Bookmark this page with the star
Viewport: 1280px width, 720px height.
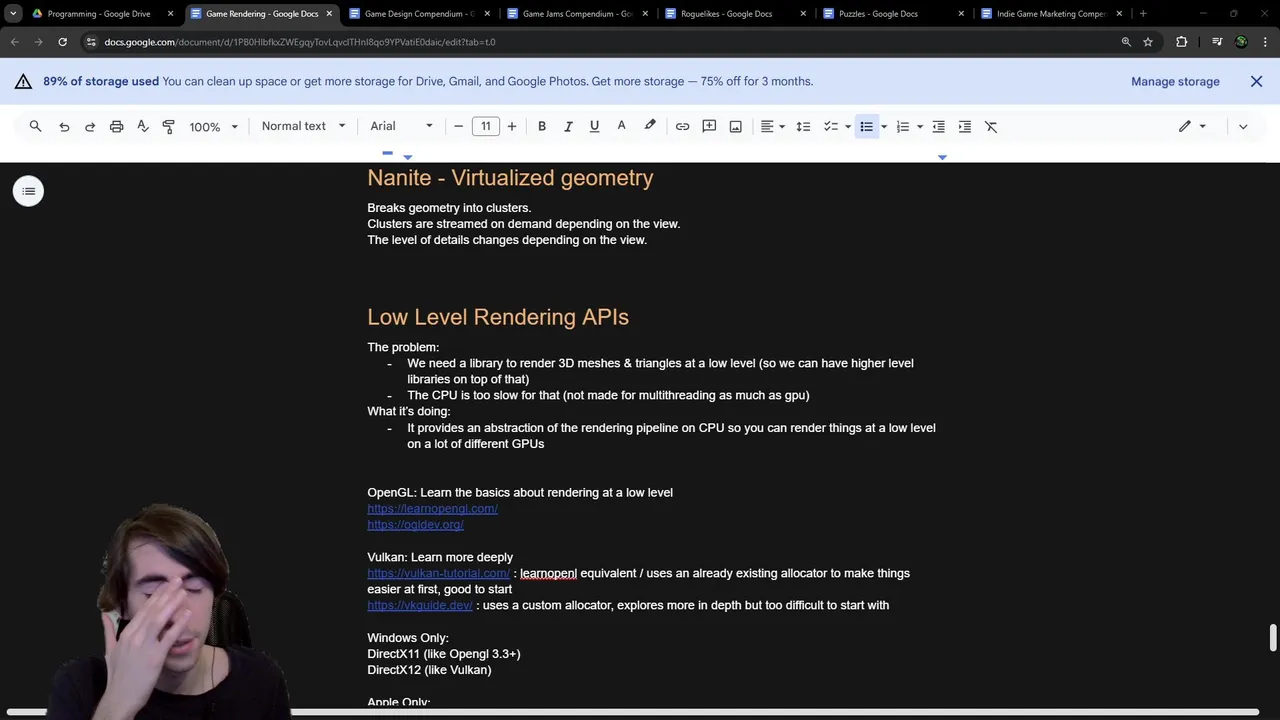tap(1148, 42)
